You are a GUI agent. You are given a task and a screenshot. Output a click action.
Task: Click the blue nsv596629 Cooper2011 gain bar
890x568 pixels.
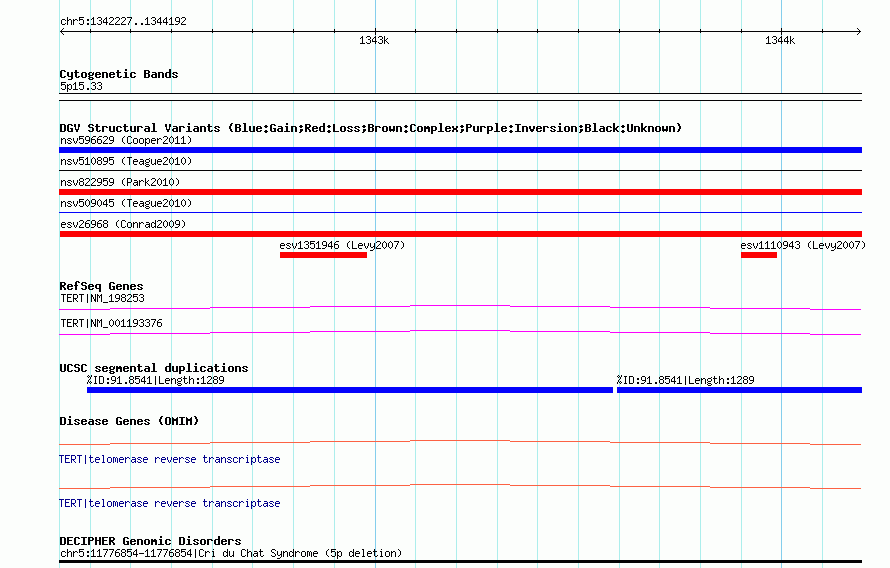click(x=460, y=150)
